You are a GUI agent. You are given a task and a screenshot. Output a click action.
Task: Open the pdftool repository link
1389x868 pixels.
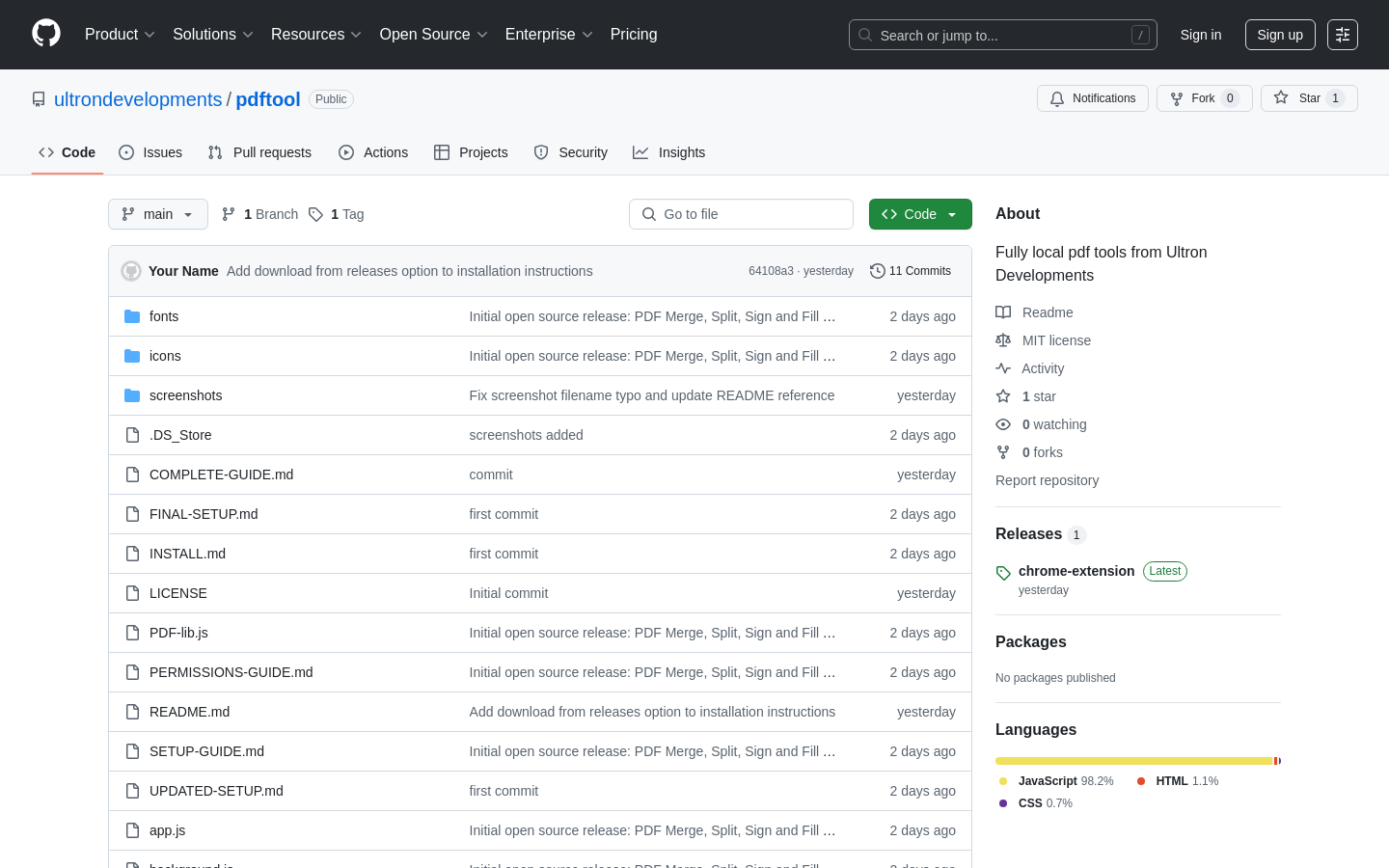pos(268,99)
